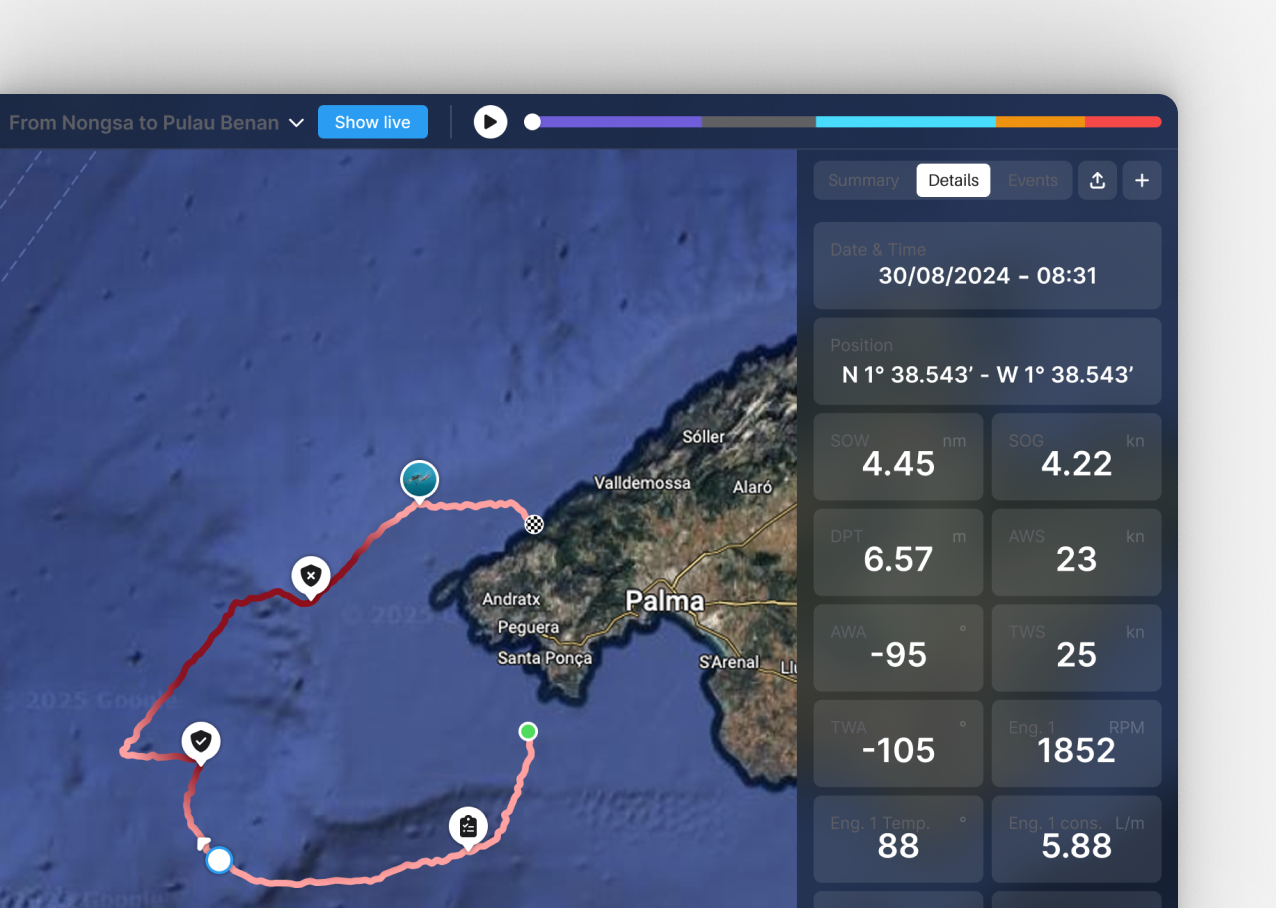Click the TWS 25 value card
Image resolution: width=1276 pixels, height=908 pixels.
[1076, 647]
